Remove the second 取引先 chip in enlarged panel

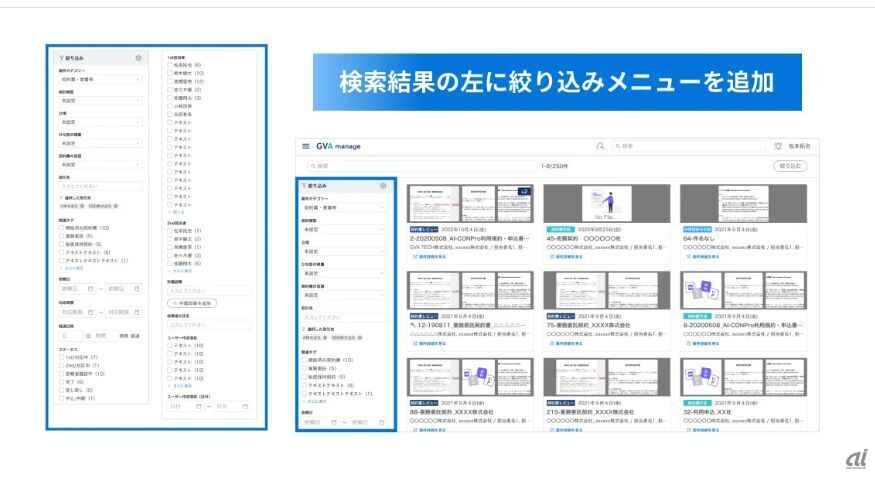(116, 206)
